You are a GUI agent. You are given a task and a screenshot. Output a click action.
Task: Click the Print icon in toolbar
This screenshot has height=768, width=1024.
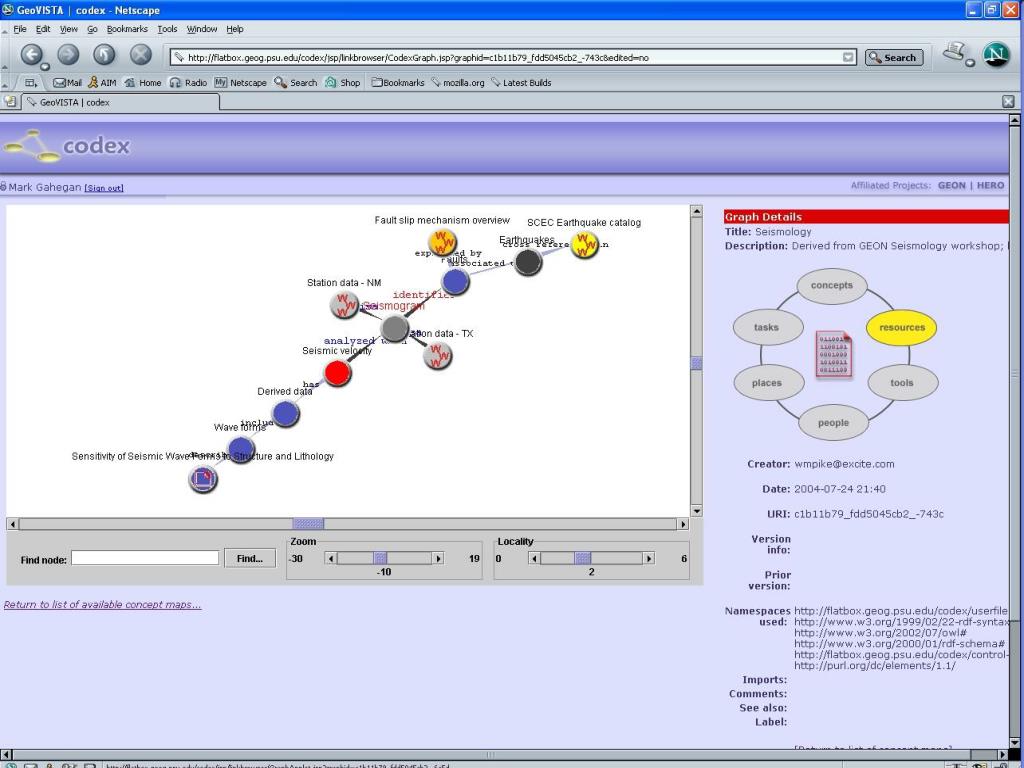coord(955,53)
